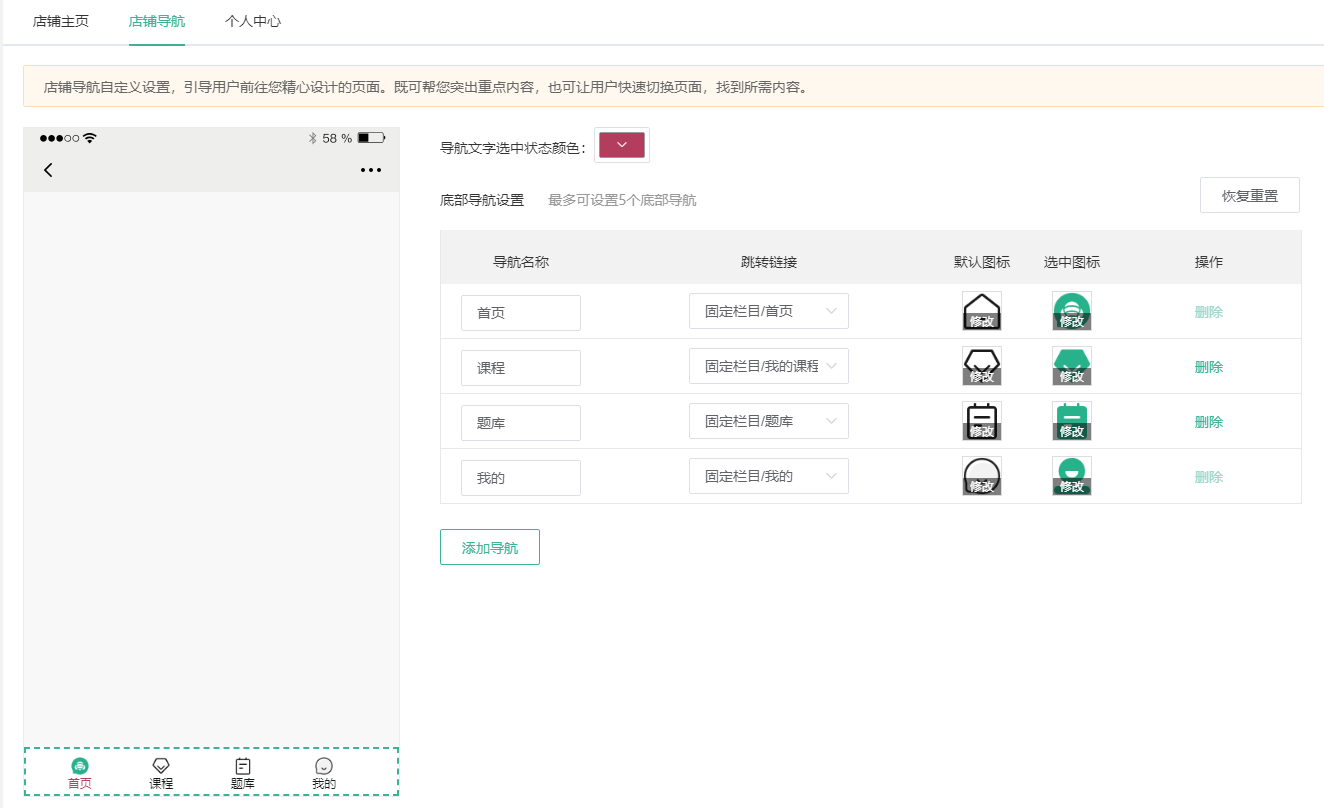
Task: Tap 课程 icon in phone preview bar
Action: coord(161,766)
